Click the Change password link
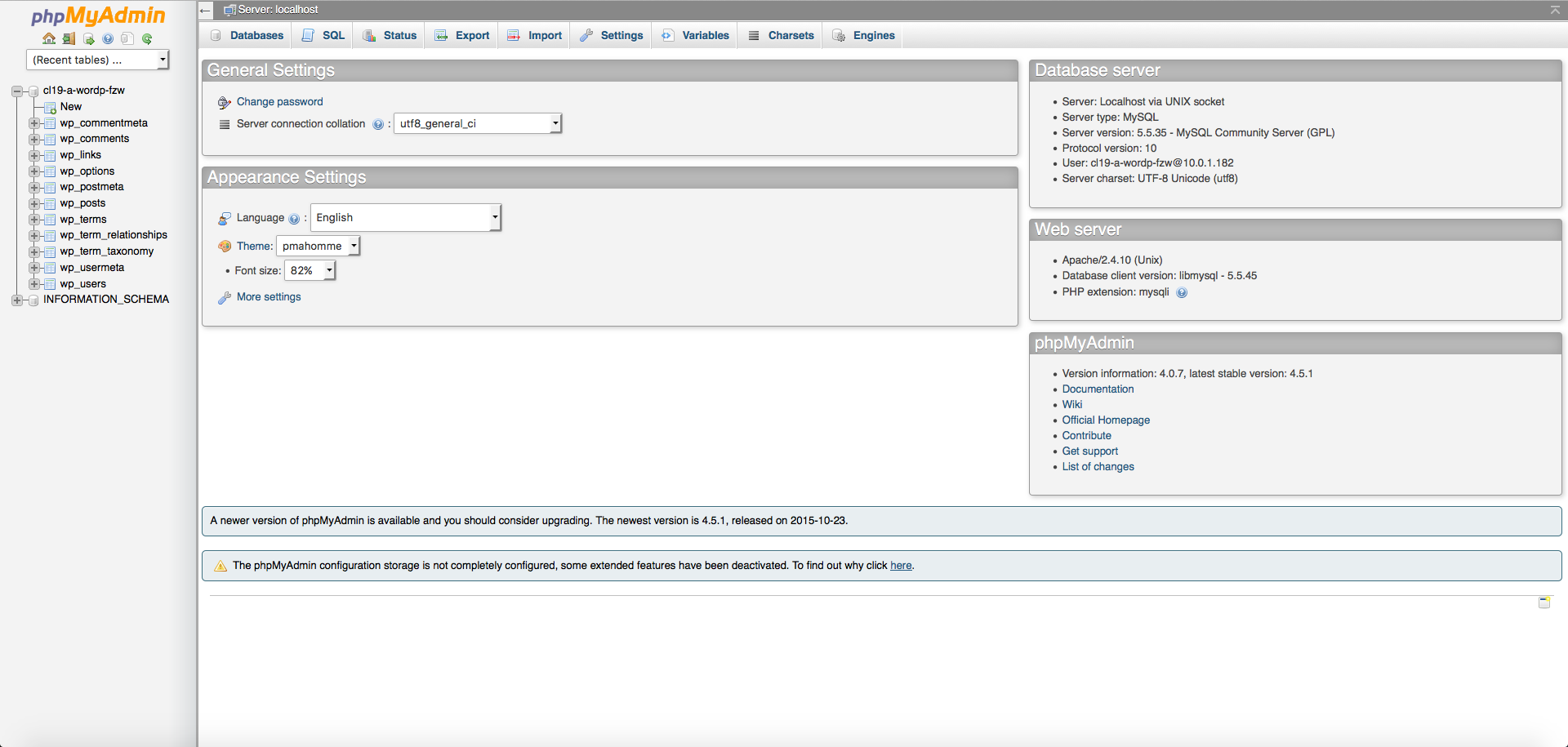This screenshot has width=1568, height=747. [x=279, y=102]
